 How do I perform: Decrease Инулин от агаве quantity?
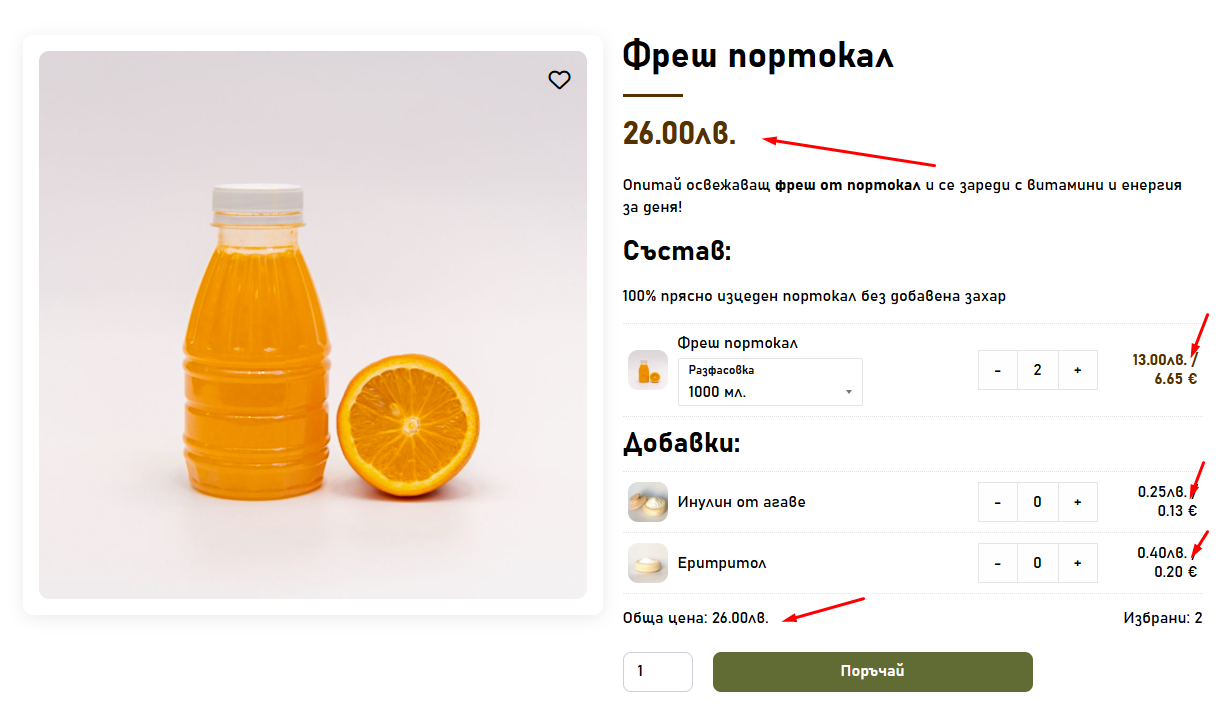(998, 502)
